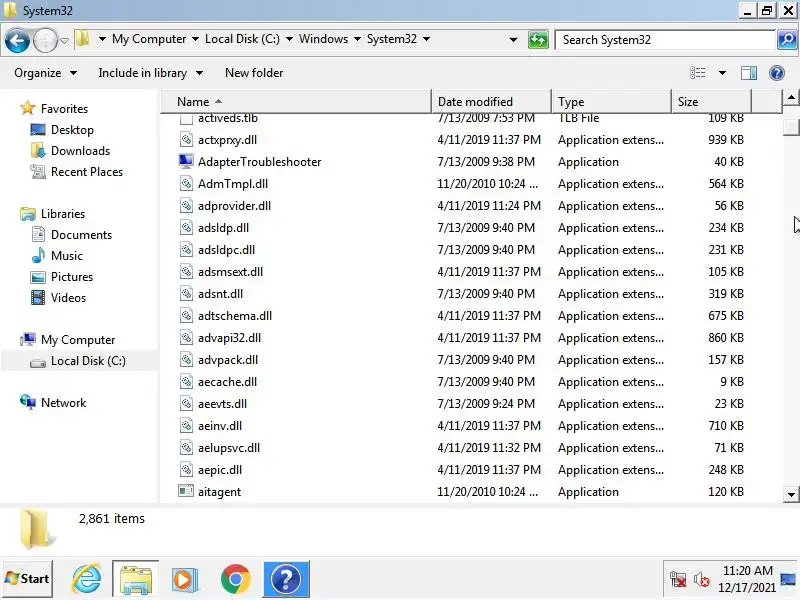This screenshot has width=800, height=600.
Task: Select the adsmsext.dll file icon
Action: point(186,271)
